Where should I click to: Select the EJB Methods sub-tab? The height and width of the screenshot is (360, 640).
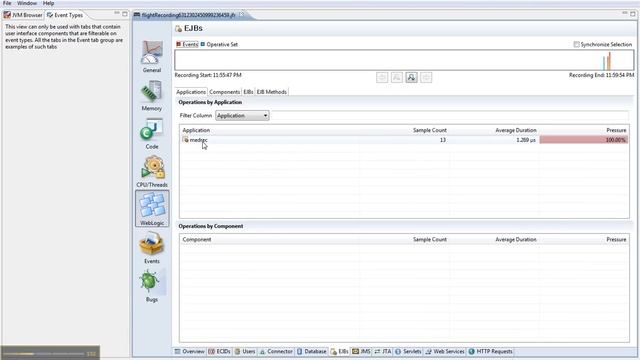pos(271,92)
